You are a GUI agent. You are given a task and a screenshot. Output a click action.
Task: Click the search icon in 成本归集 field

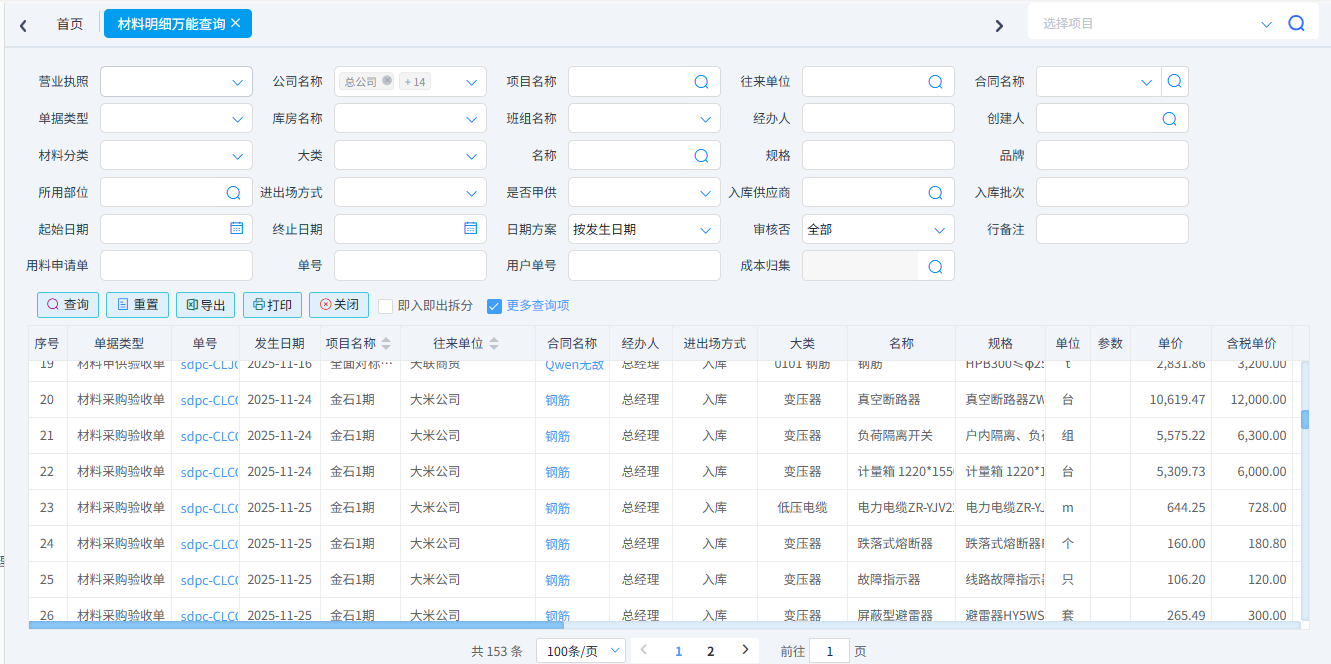[x=935, y=266]
